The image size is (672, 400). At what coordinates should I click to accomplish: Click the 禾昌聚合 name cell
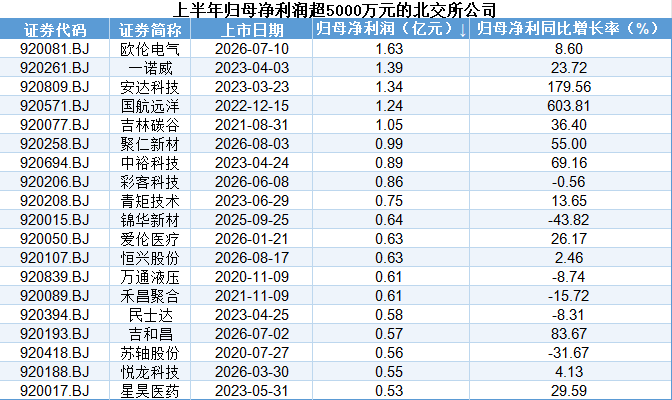150,296
